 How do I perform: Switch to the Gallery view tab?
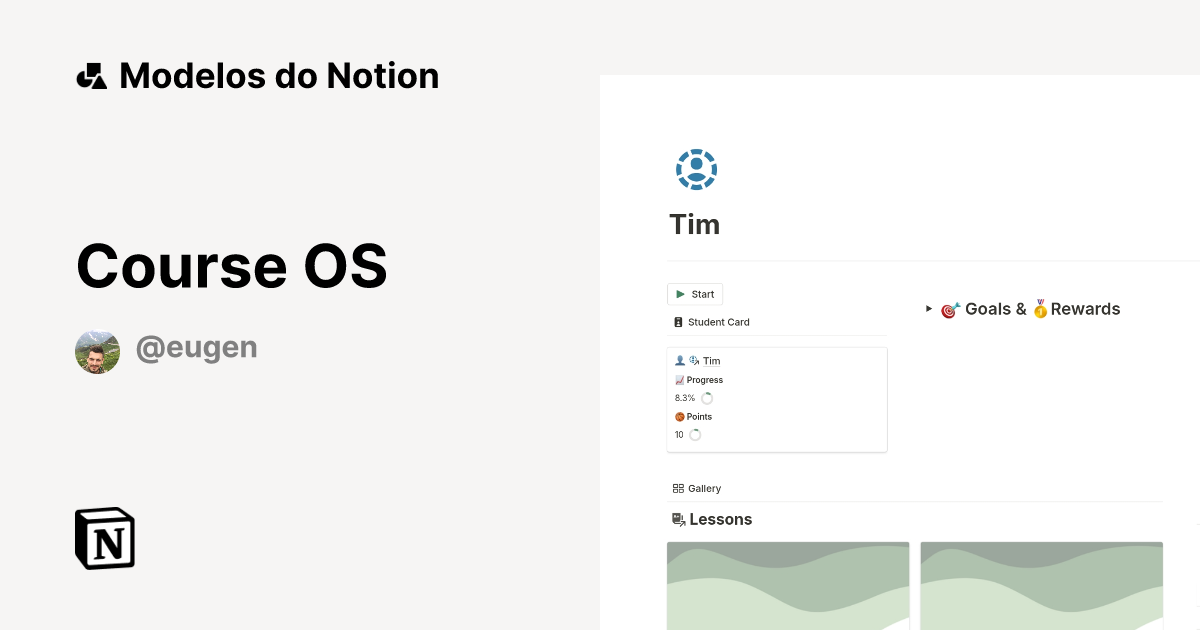pos(703,488)
